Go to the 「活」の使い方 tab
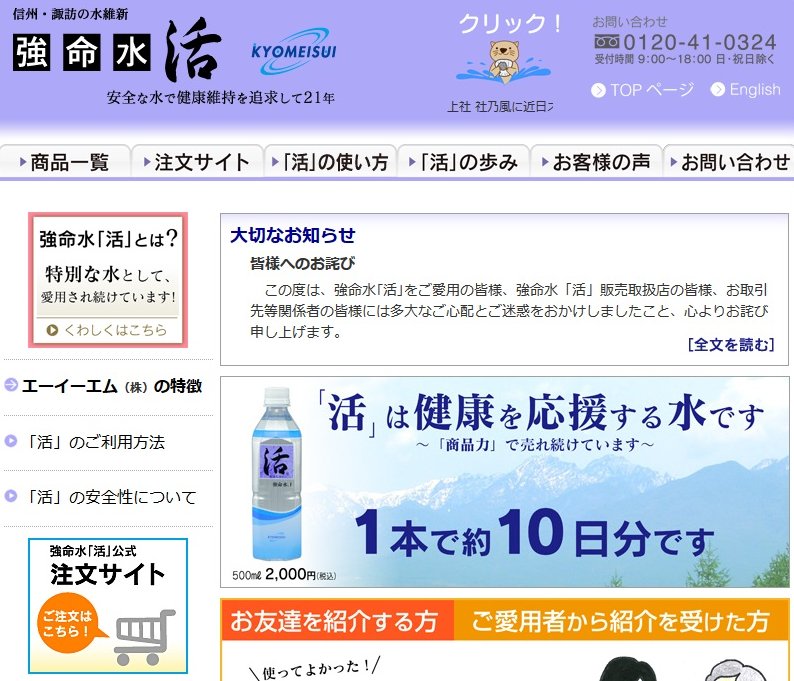Viewport: 794px width, 681px height. point(331,162)
